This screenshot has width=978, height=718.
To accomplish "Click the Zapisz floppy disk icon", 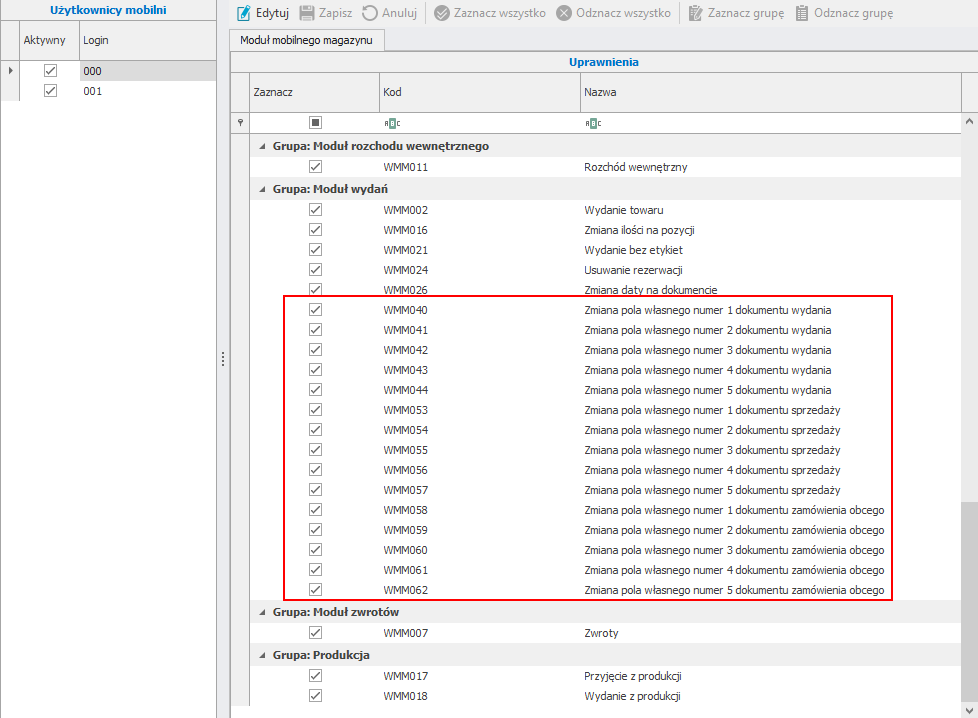I will [307, 14].
